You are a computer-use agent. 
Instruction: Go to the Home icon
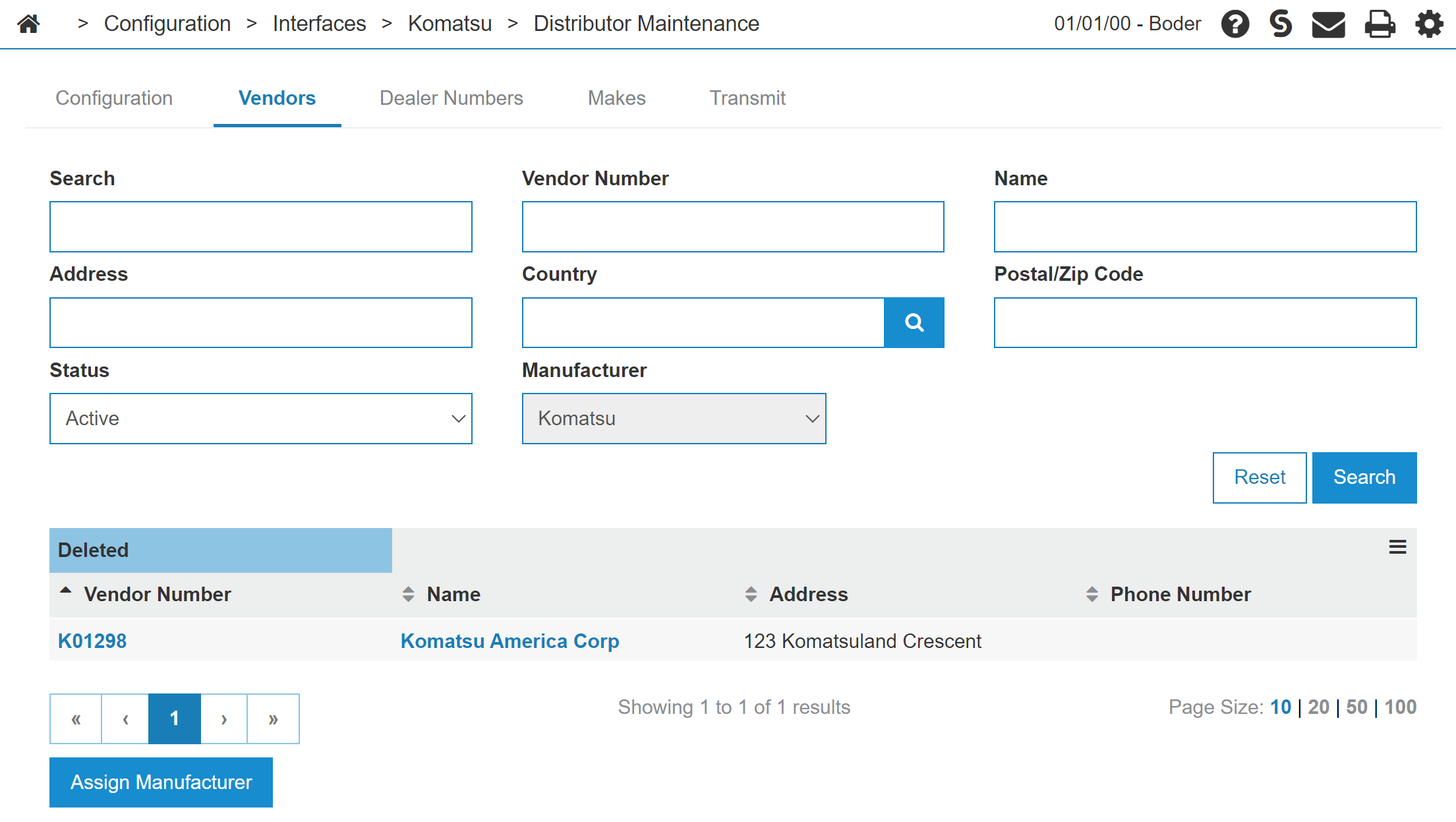point(28,24)
